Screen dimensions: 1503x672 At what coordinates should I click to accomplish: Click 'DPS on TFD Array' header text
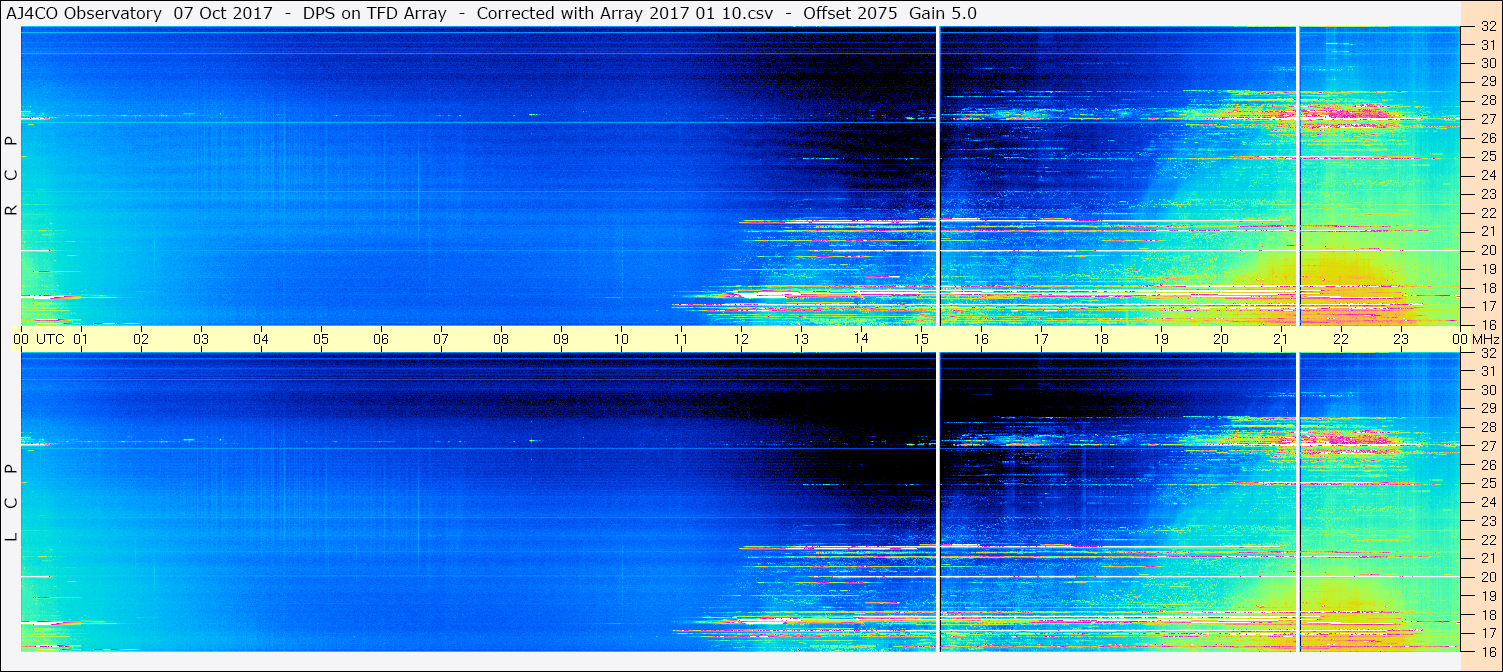click(x=375, y=13)
